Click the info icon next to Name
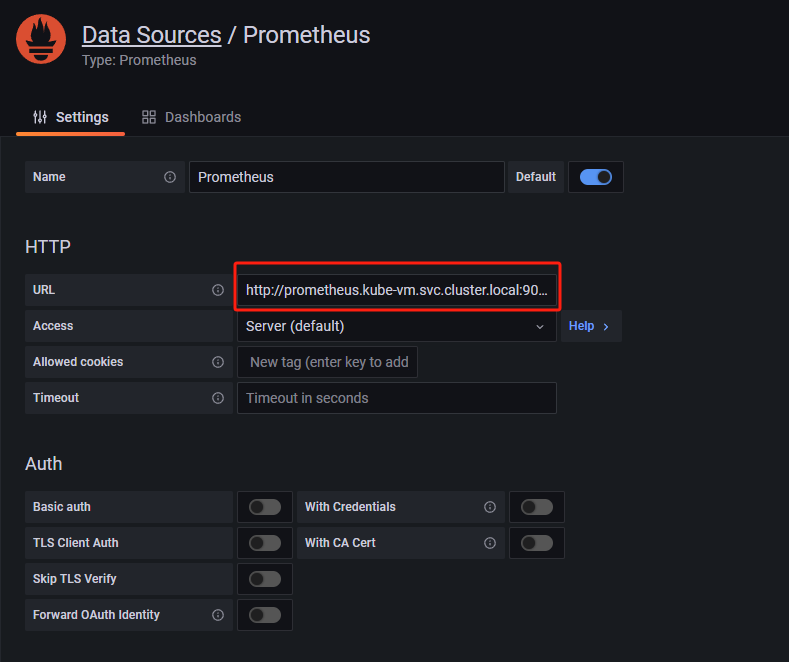789x662 pixels. 170,177
